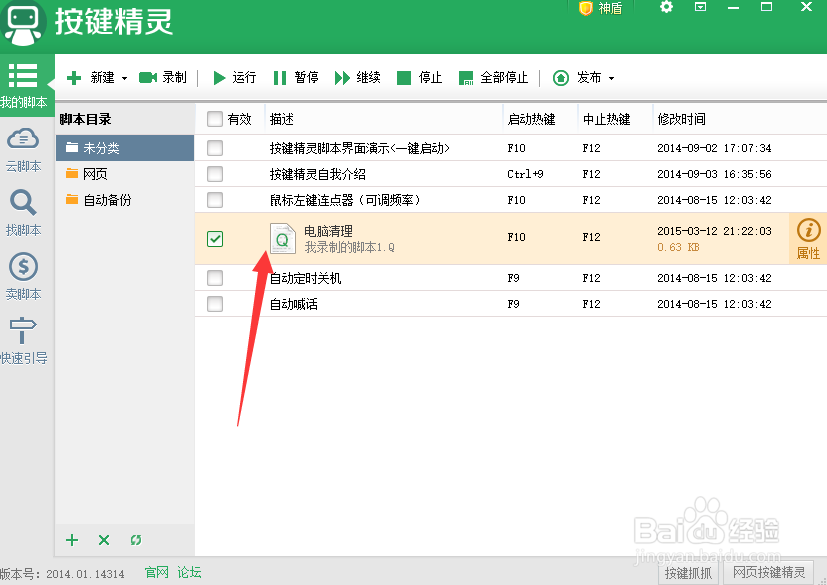This screenshot has height=585, width=827.
Task: Resume the script with 继续
Action: click(358, 78)
